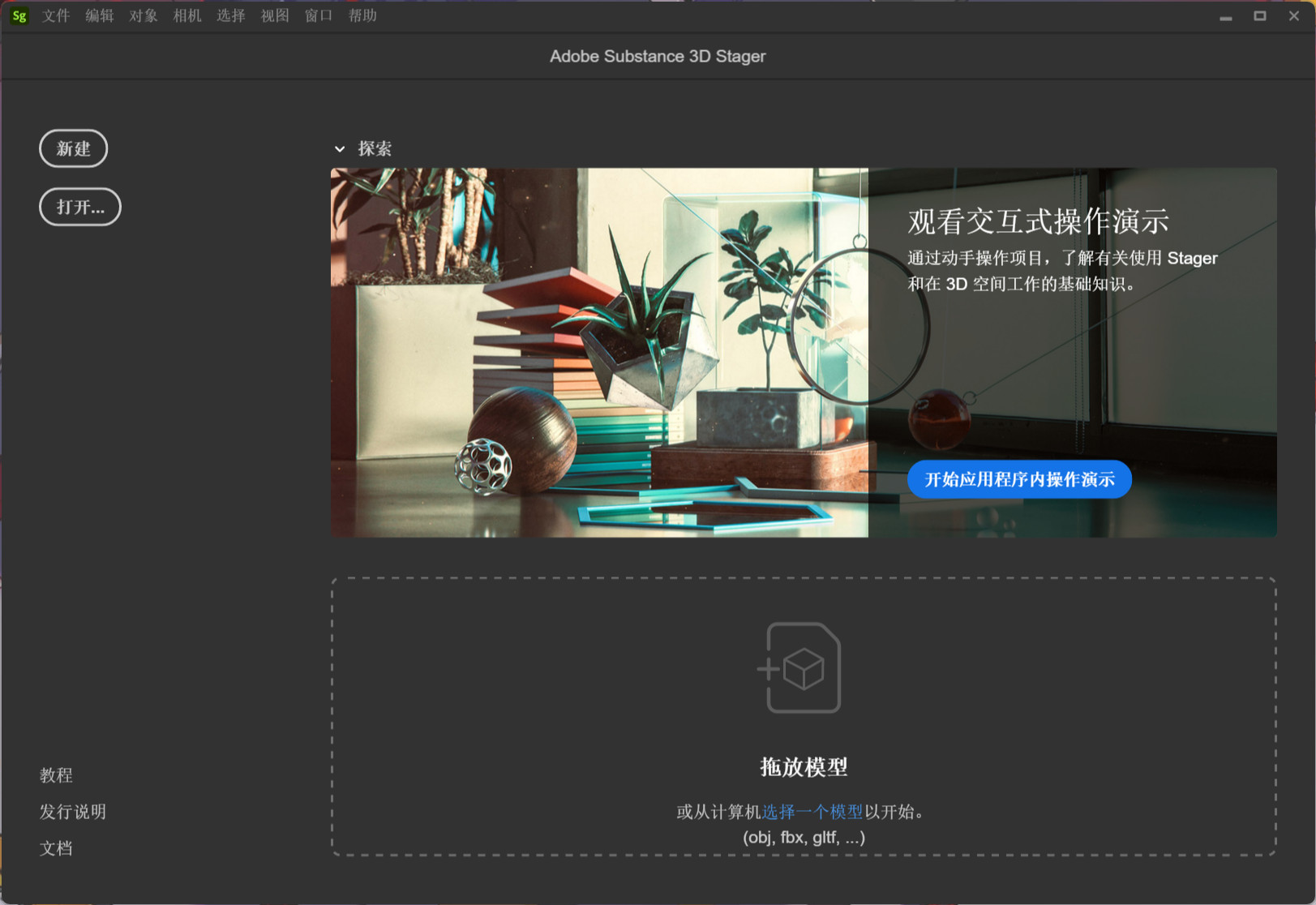This screenshot has height=905, width=1316.
Task: Open the 选择 menu
Action: click(x=231, y=15)
